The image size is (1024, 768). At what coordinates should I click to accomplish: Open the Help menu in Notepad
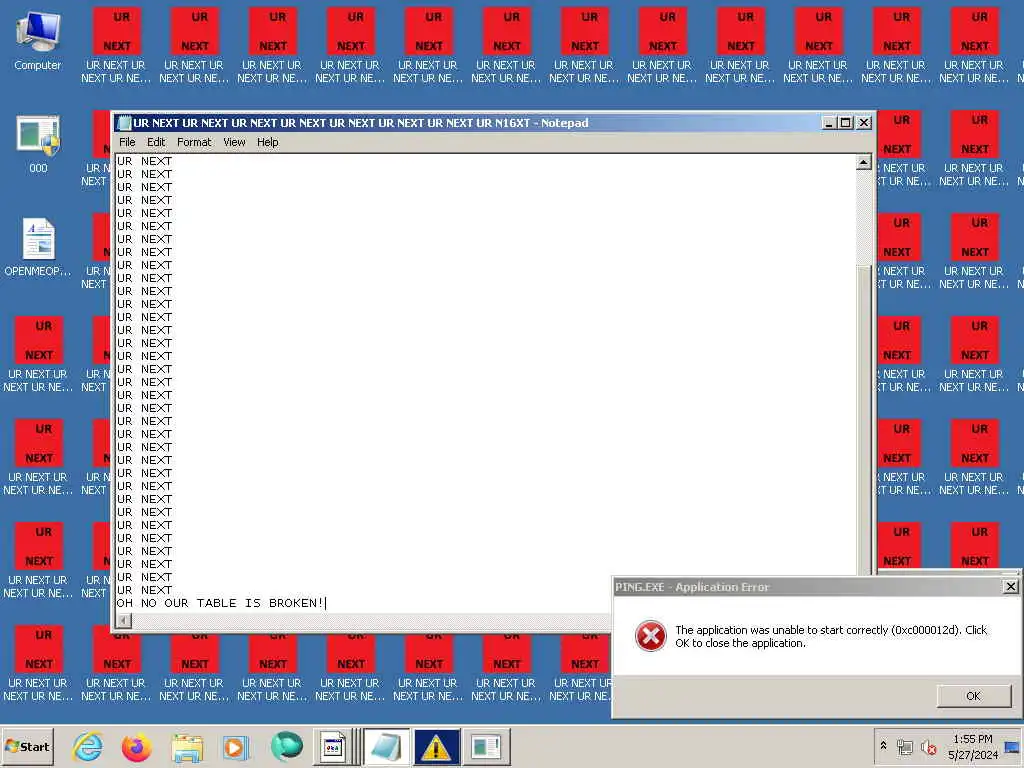point(267,142)
